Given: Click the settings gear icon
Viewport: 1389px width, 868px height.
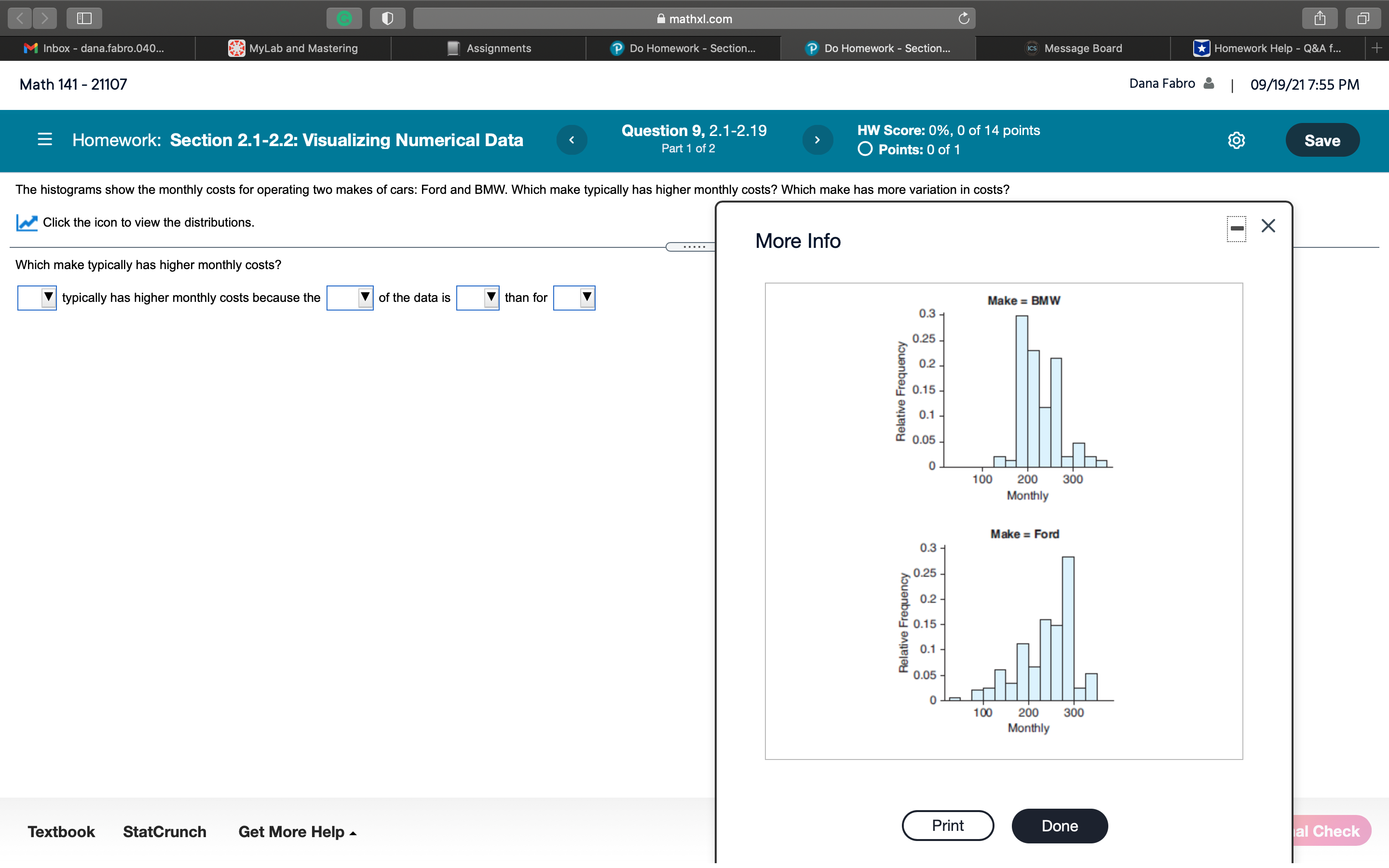Looking at the screenshot, I should [1236, 140].
